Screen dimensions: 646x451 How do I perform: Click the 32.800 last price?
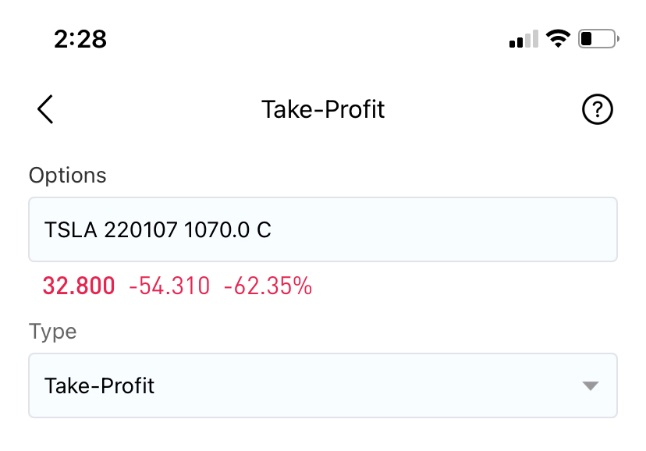[79, 285]
